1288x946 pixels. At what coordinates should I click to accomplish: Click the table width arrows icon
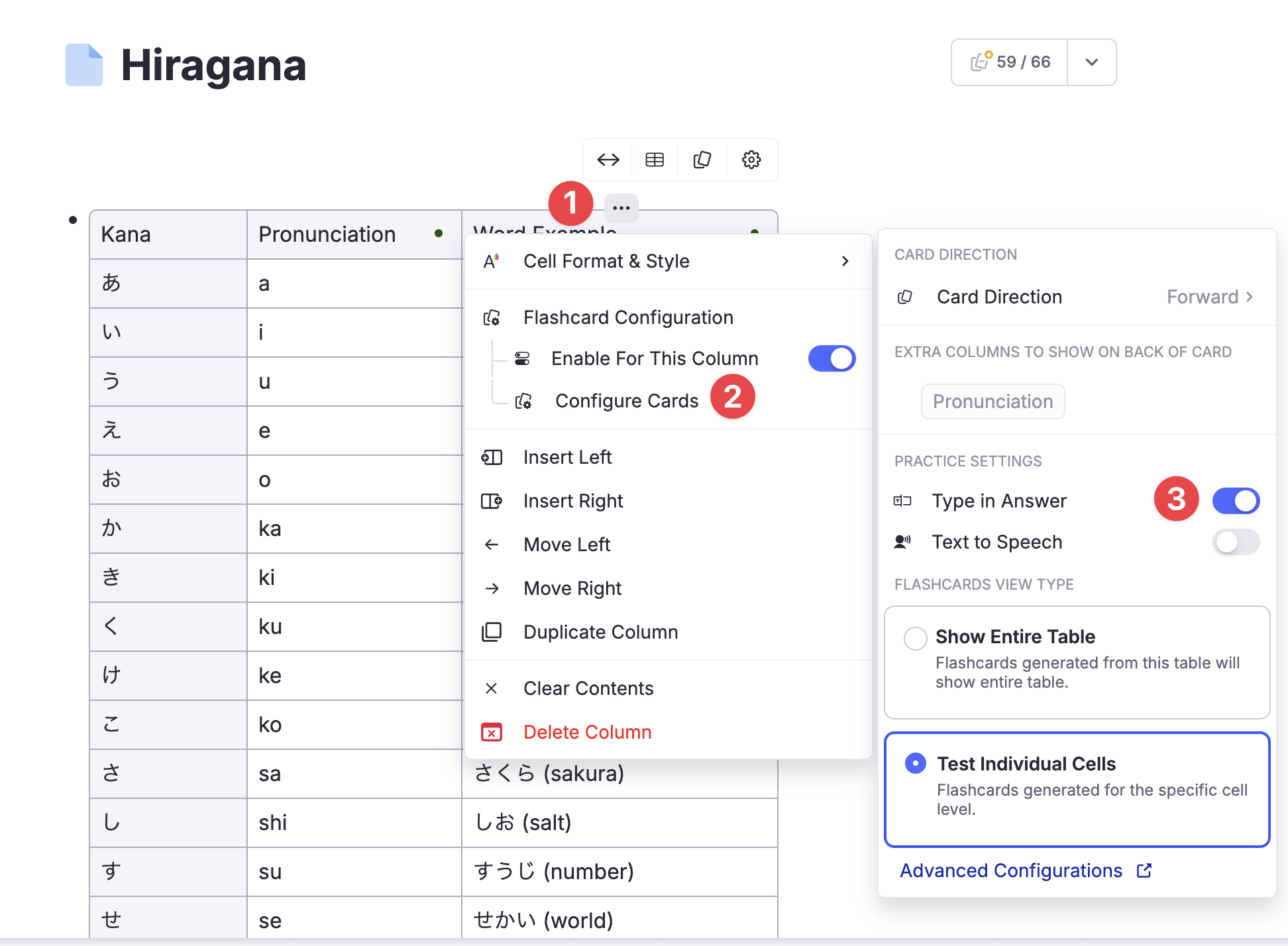point(608,160)
